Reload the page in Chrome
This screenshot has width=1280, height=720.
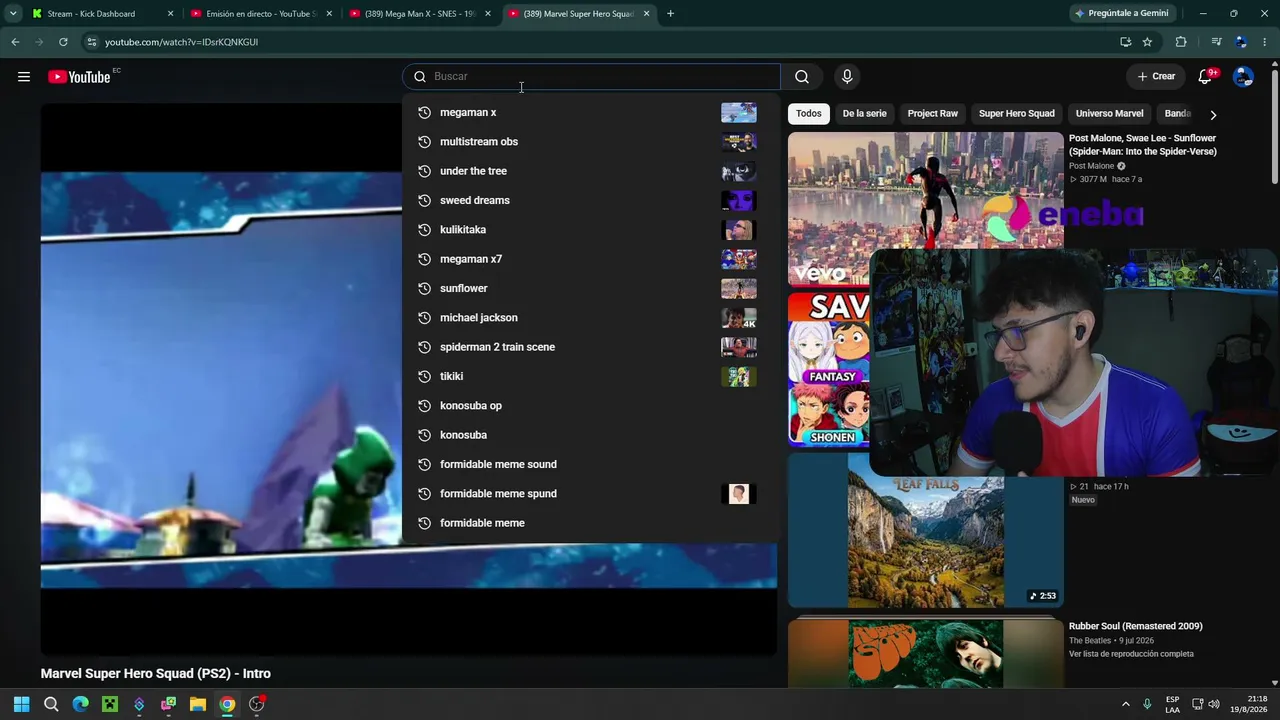(63, 42)
